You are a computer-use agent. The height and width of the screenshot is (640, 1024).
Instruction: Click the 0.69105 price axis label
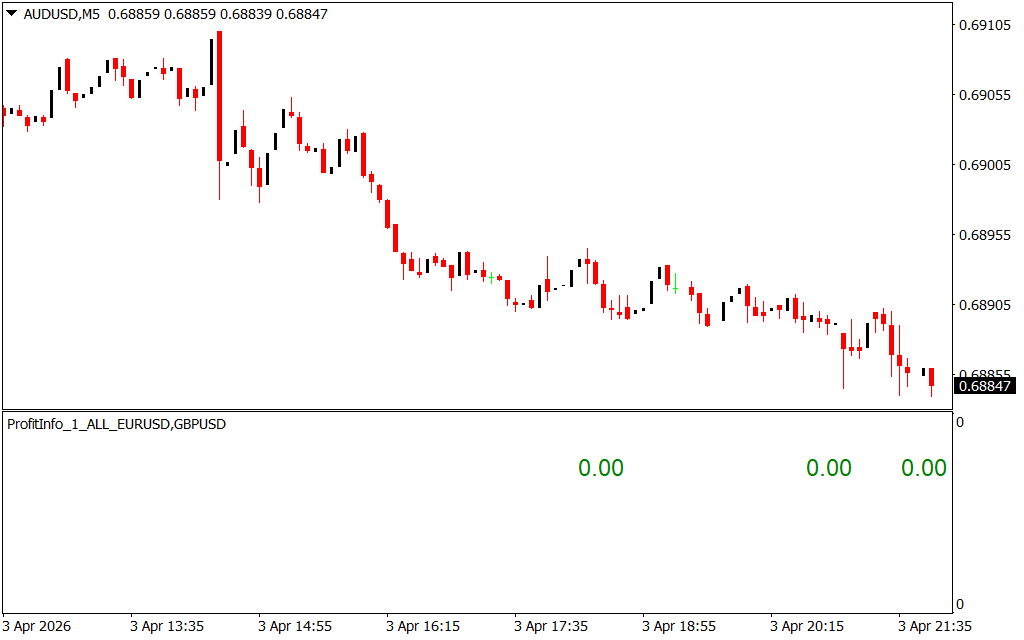pos(984,25)
